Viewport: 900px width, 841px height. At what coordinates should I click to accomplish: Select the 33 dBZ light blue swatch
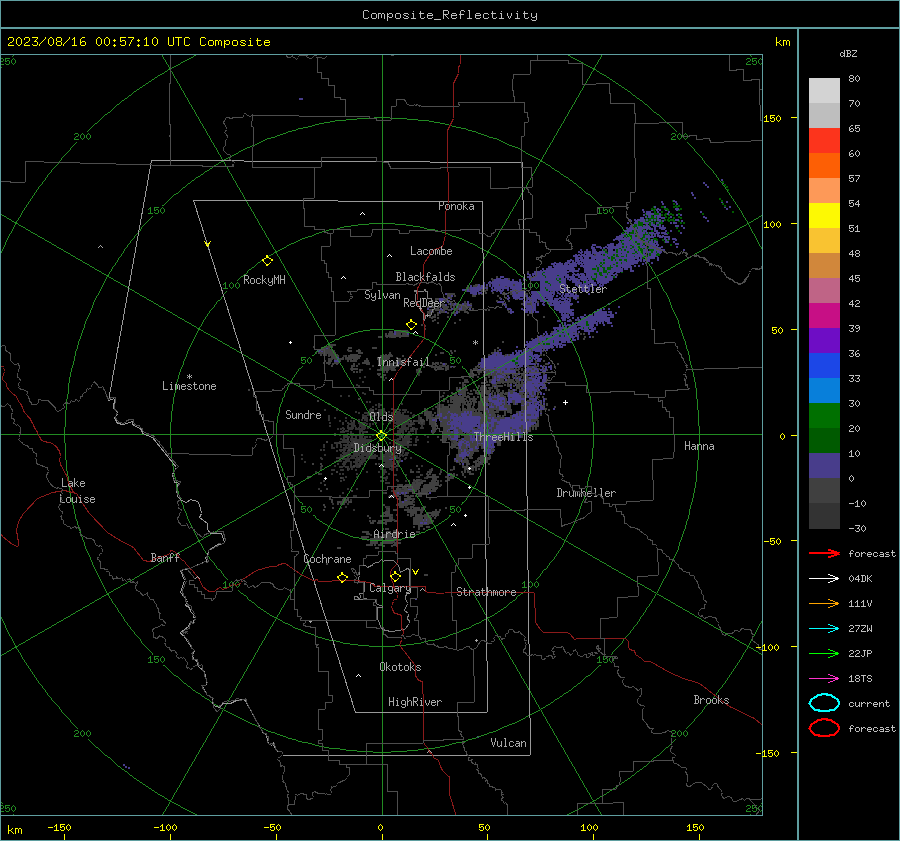click(x=824, y=390)
